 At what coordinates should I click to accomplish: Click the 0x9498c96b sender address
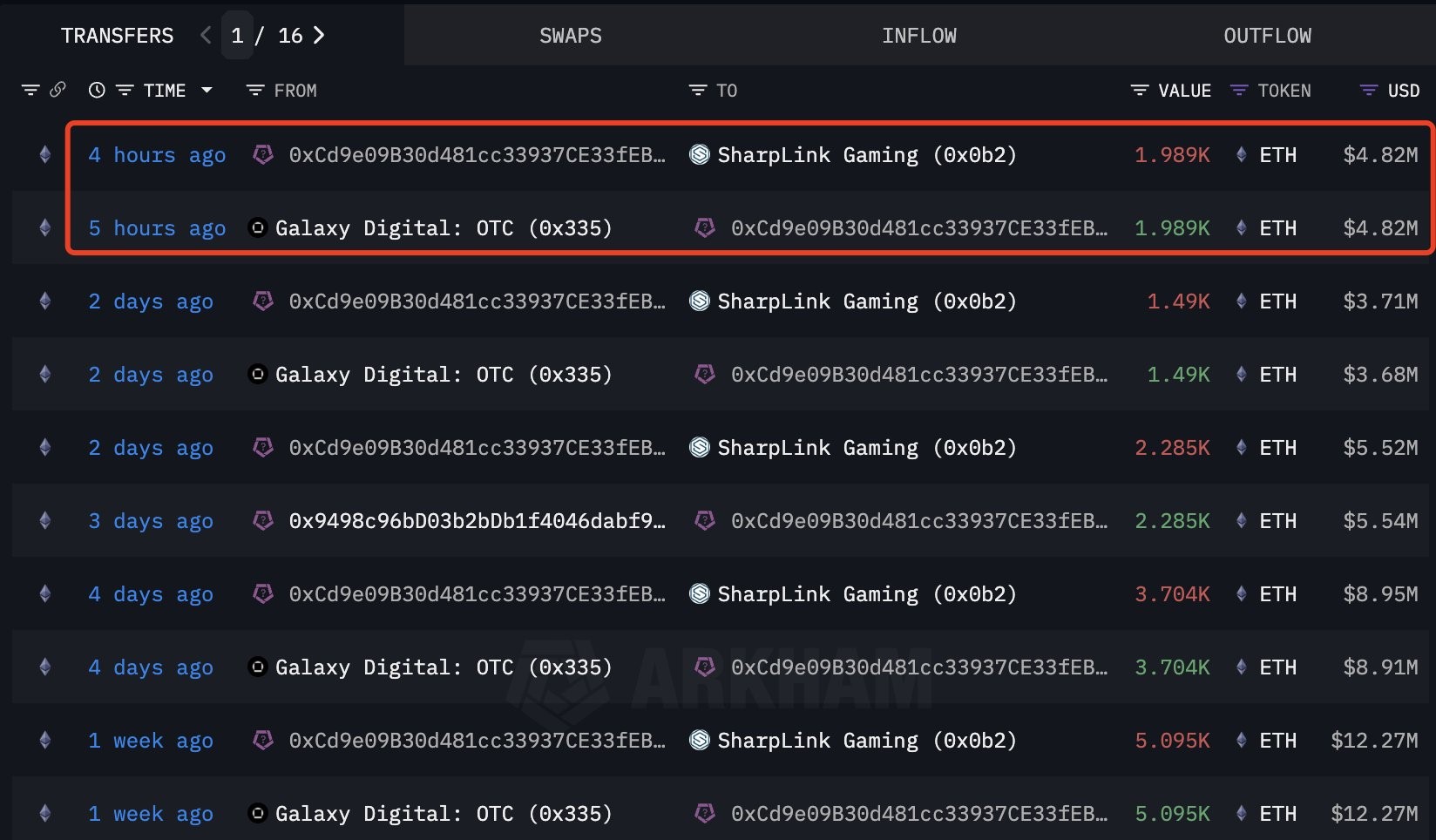click(476, 521)
